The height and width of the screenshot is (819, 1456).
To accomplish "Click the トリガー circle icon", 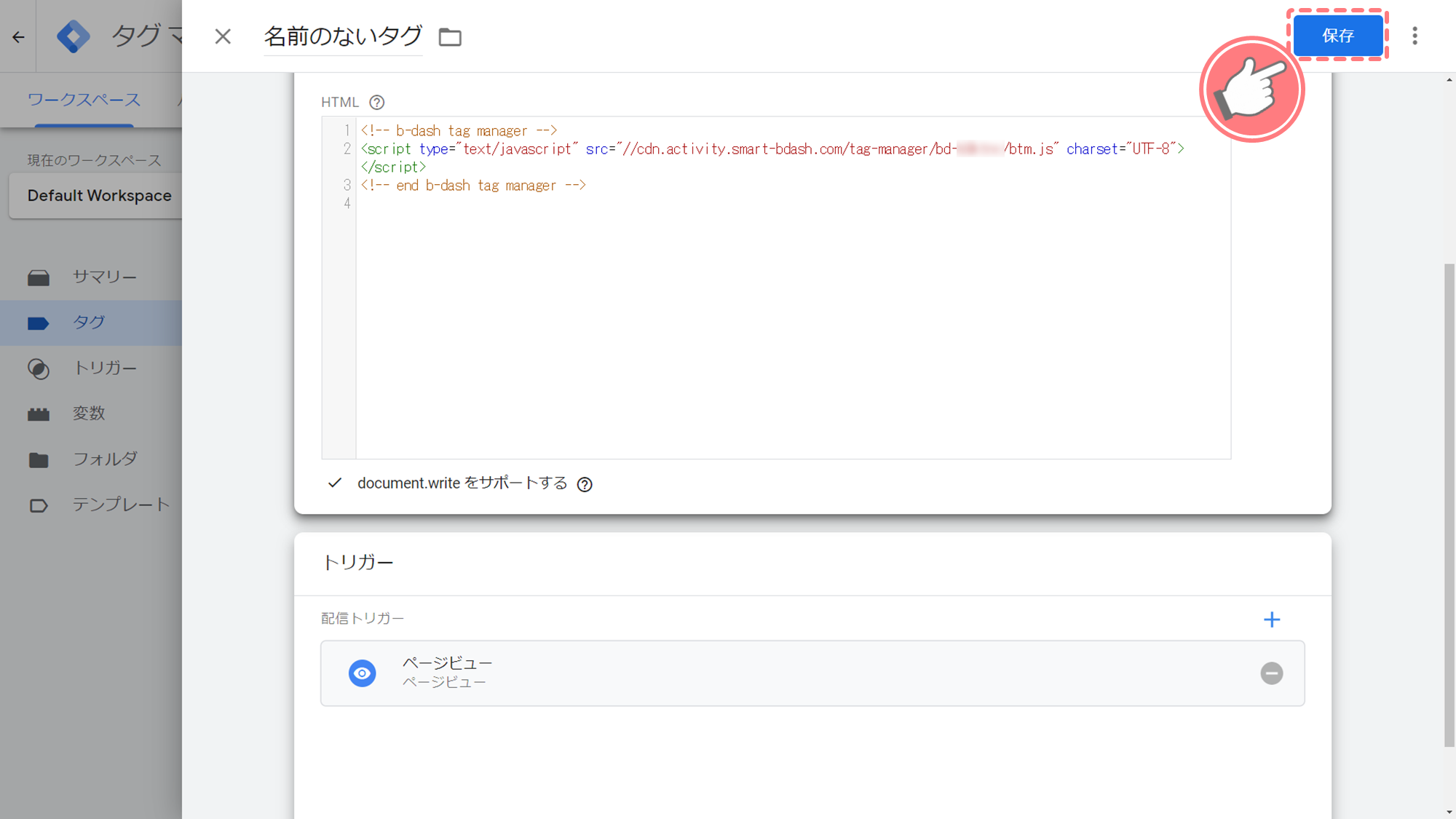I will click(x=39, y=369).
